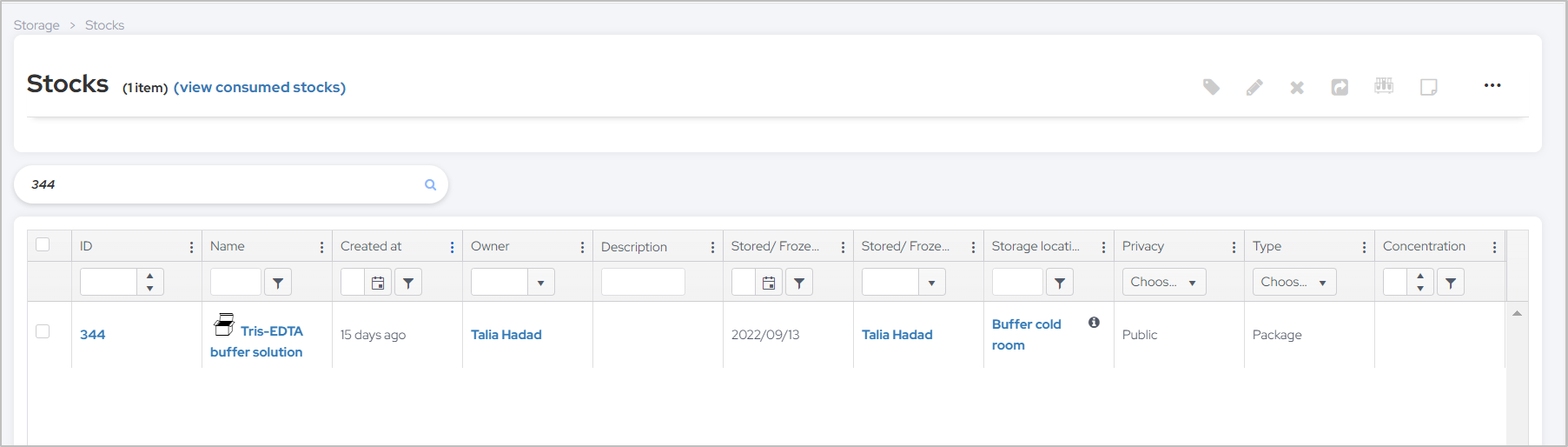
Task: Open the Created at column options menu
Action: [x=452, y=247]
